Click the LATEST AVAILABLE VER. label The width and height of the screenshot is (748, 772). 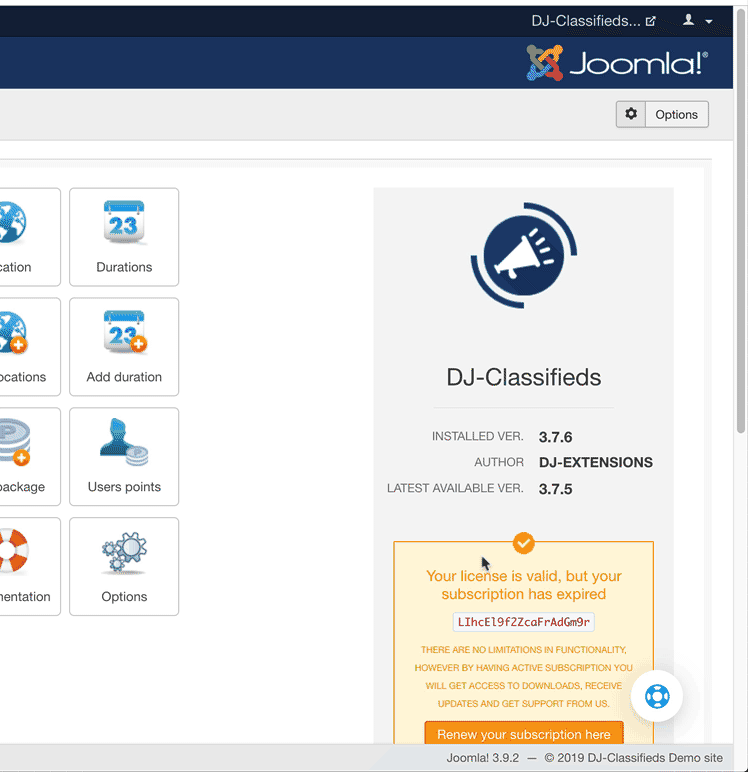455,488
